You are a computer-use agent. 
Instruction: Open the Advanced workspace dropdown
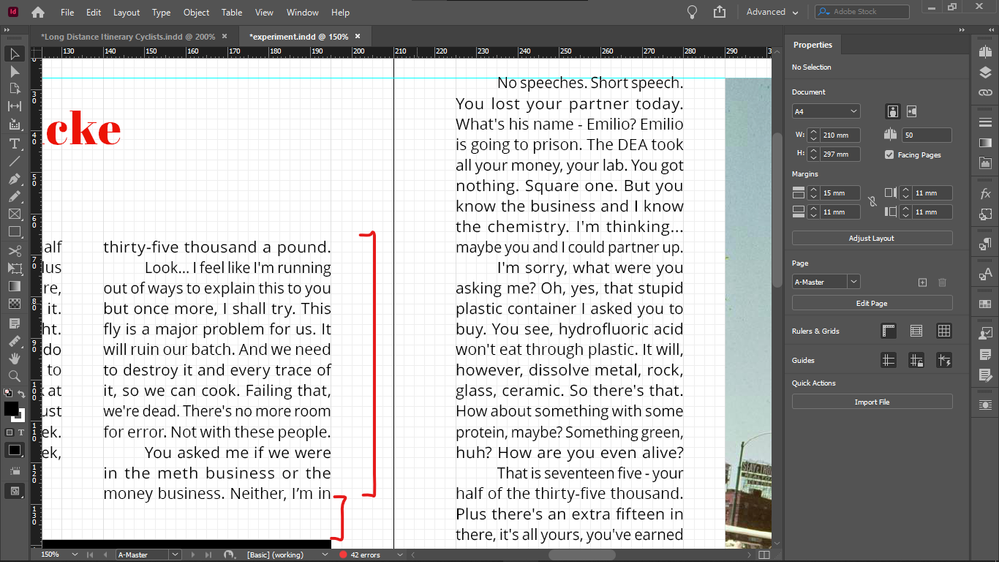[772, 12]
